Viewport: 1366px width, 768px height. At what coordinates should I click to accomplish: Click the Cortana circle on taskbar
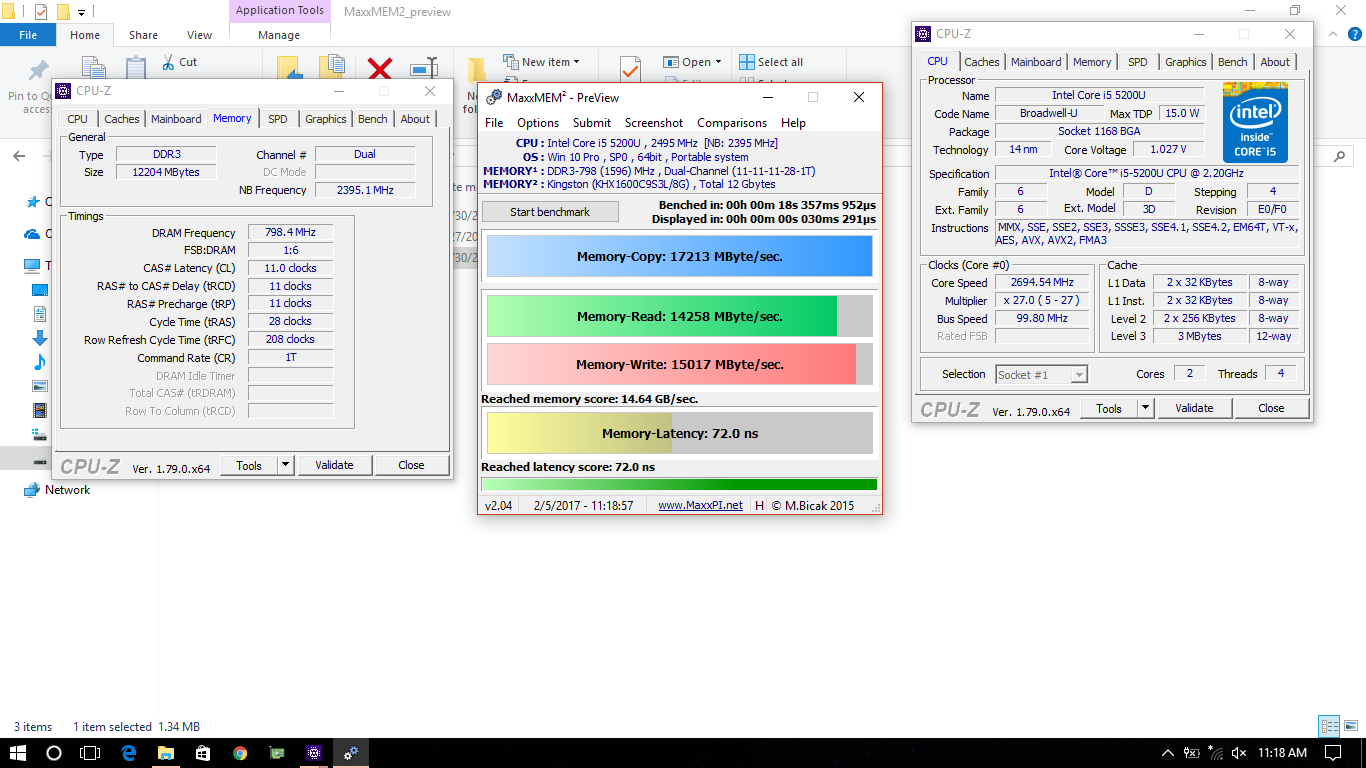tap(54, 753)
